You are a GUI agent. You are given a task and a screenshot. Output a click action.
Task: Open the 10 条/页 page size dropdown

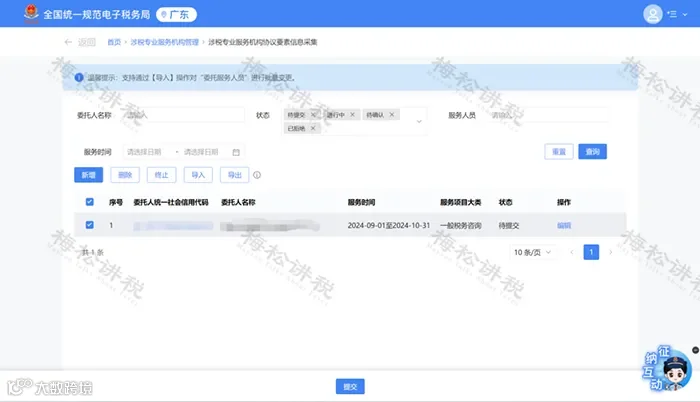(532, 252)
